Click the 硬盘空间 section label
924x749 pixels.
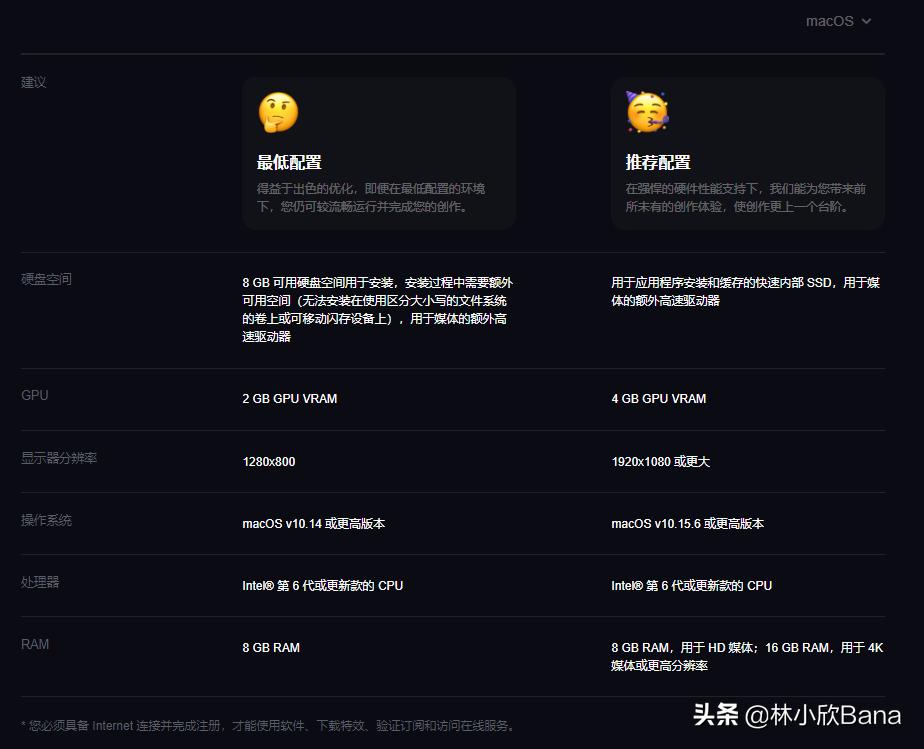click(x=46, y=278)
